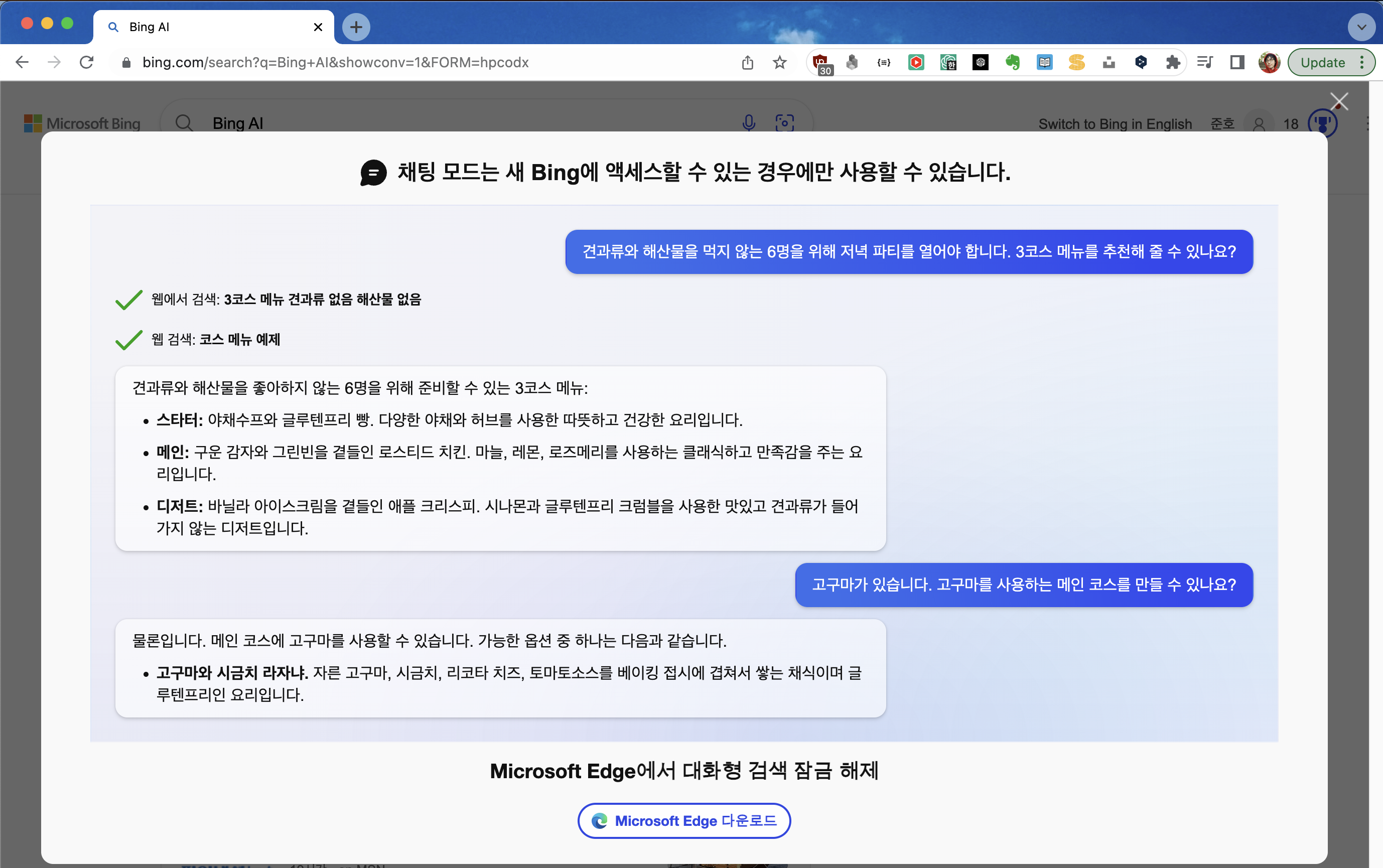Click the Microsoft Rewards trophy icon
The height and width of the screenshot is (868, 1383).
coord(1322,123)
